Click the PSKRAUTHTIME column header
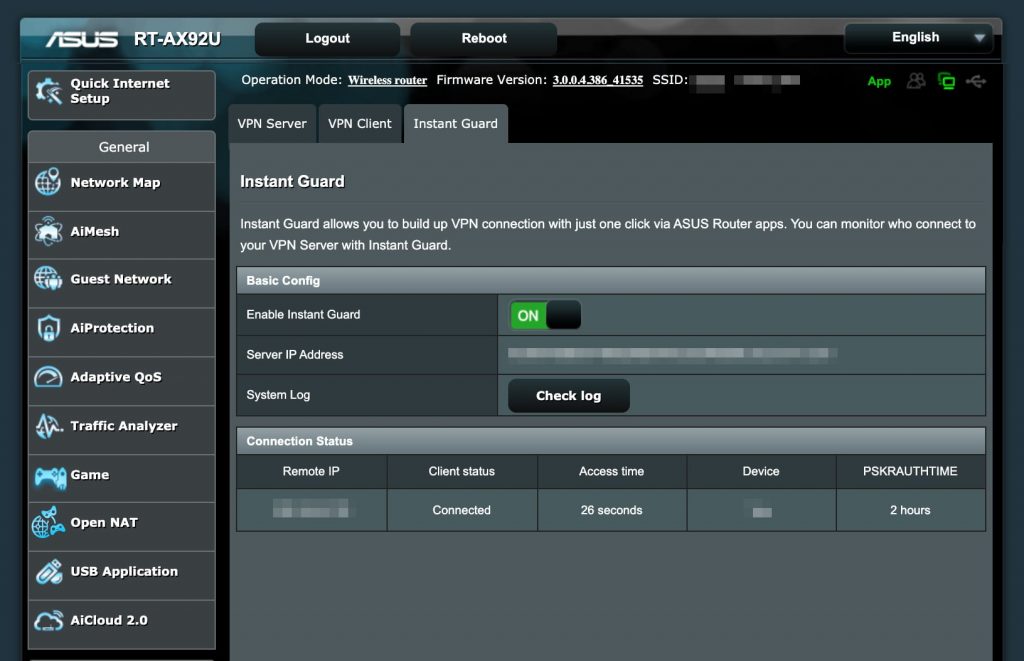The height and width of the screenshot is (661, 1024). click(x=910, y=472)
